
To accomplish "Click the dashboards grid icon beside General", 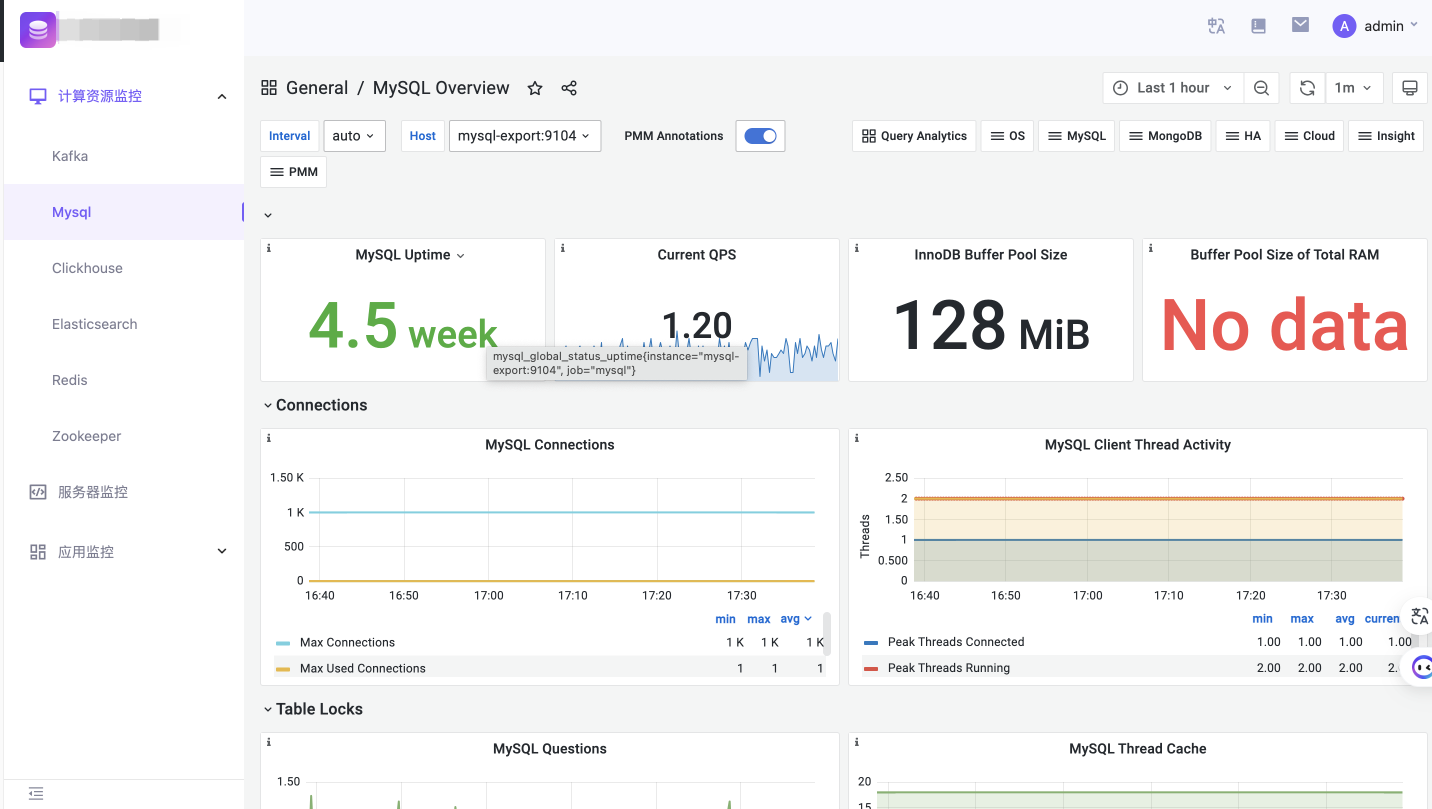I will pyautogui.click(x=269, y=88).
